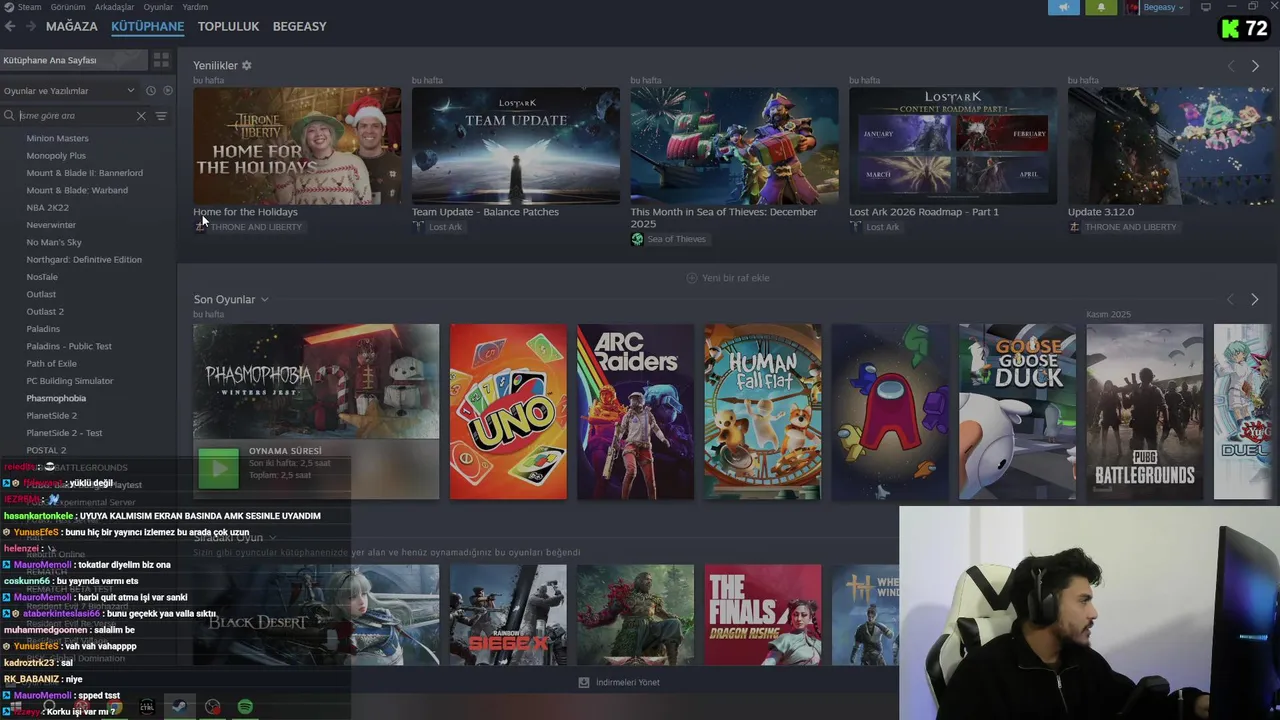Advance the Son Oyunlar shelf to the right

point(1255,300)
